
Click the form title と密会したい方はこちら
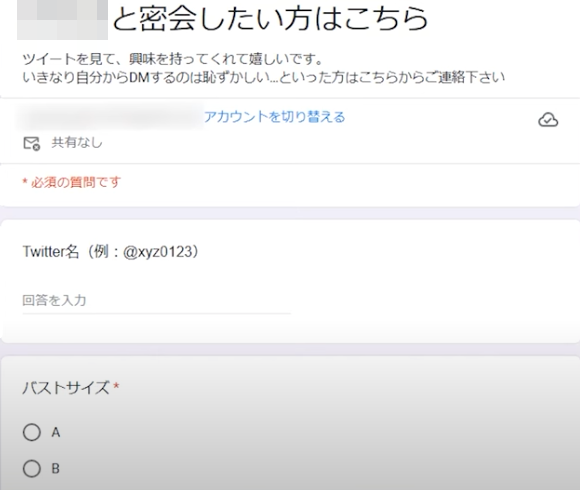pos(270,18)
